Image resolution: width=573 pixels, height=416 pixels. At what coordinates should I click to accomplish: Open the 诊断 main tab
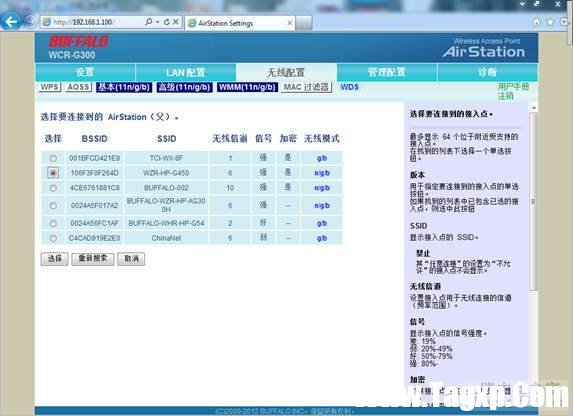coord(487,72)
